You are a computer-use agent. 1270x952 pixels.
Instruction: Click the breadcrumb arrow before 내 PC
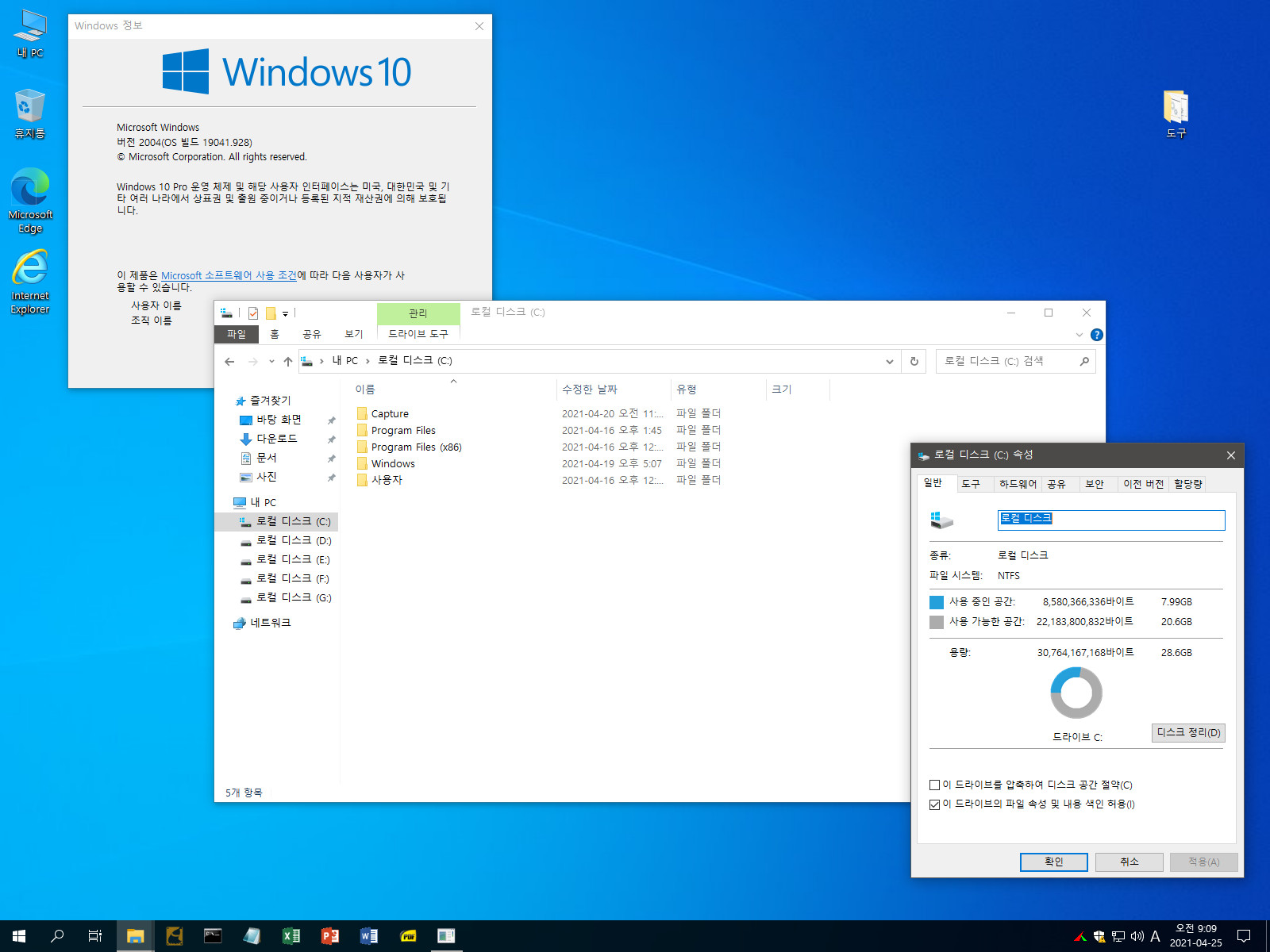[x=321, y=361]
